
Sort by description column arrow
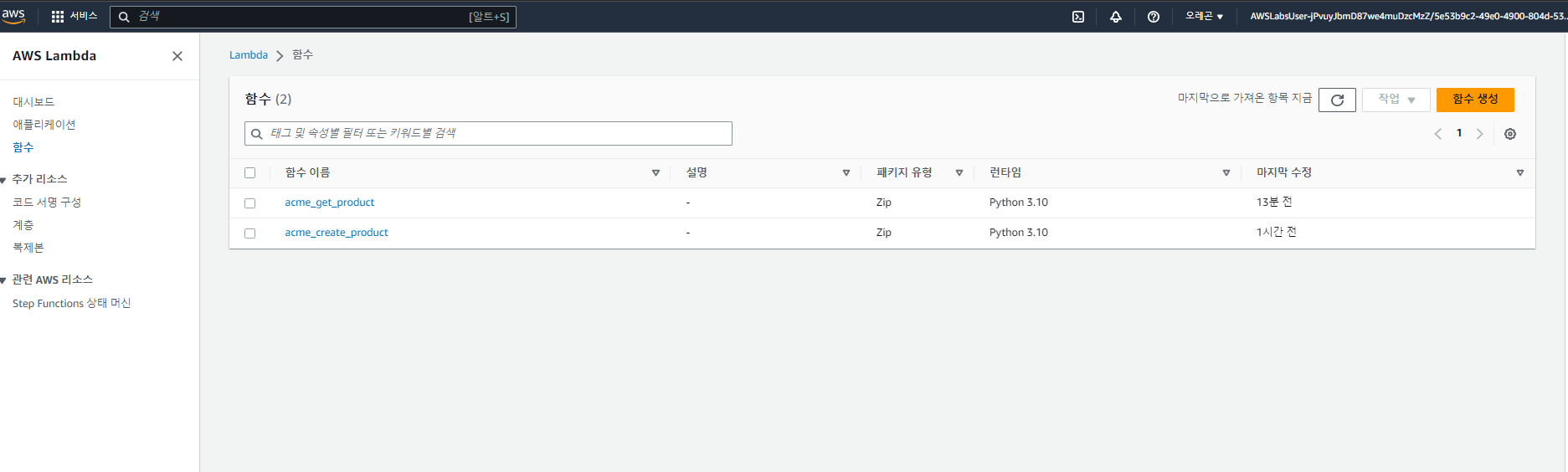(846, 173)
